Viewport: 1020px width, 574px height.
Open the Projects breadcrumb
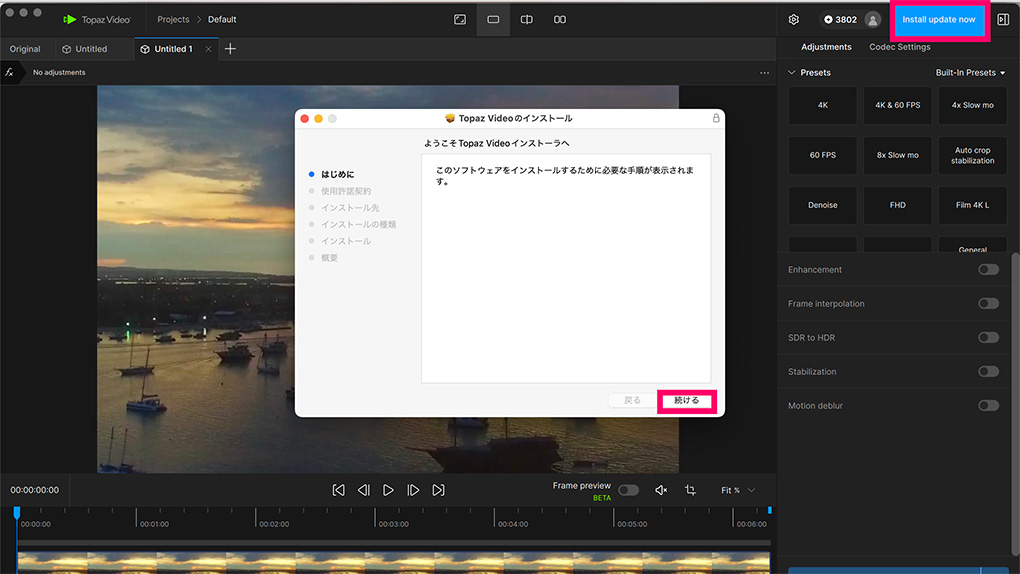pyautogui.click(x=173, y=20)
